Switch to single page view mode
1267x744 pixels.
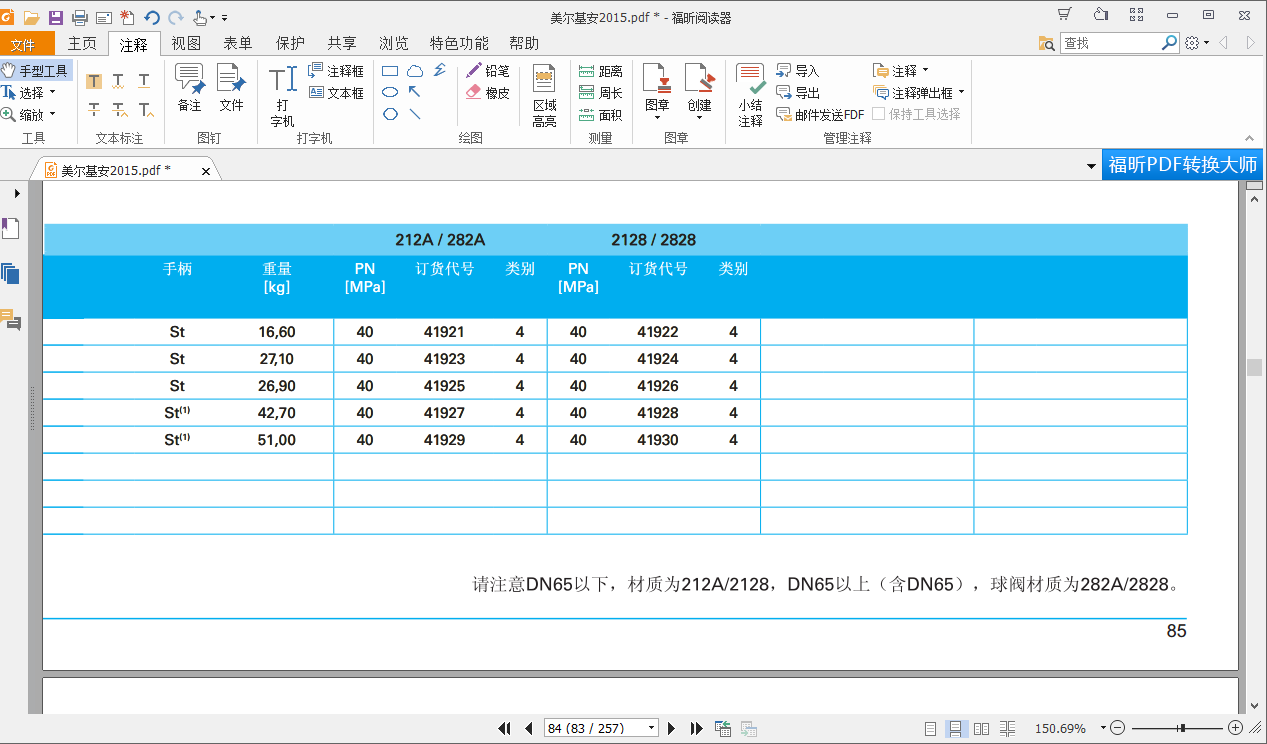pos(931,729)
